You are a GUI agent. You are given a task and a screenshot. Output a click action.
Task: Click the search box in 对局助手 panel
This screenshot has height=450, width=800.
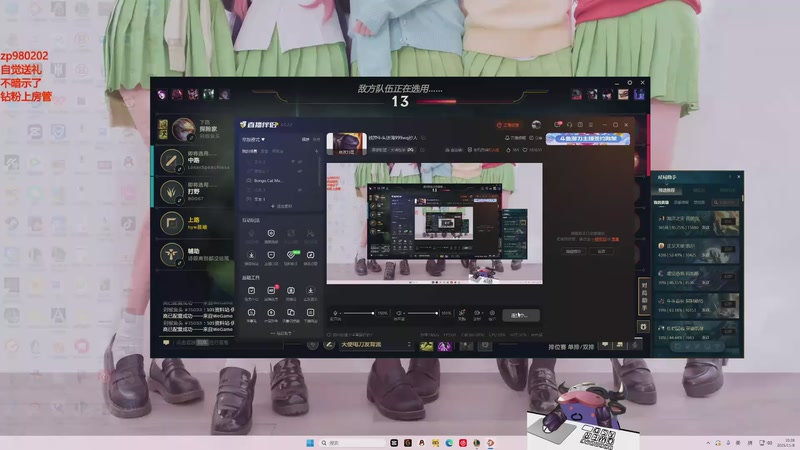click(726, 203)
